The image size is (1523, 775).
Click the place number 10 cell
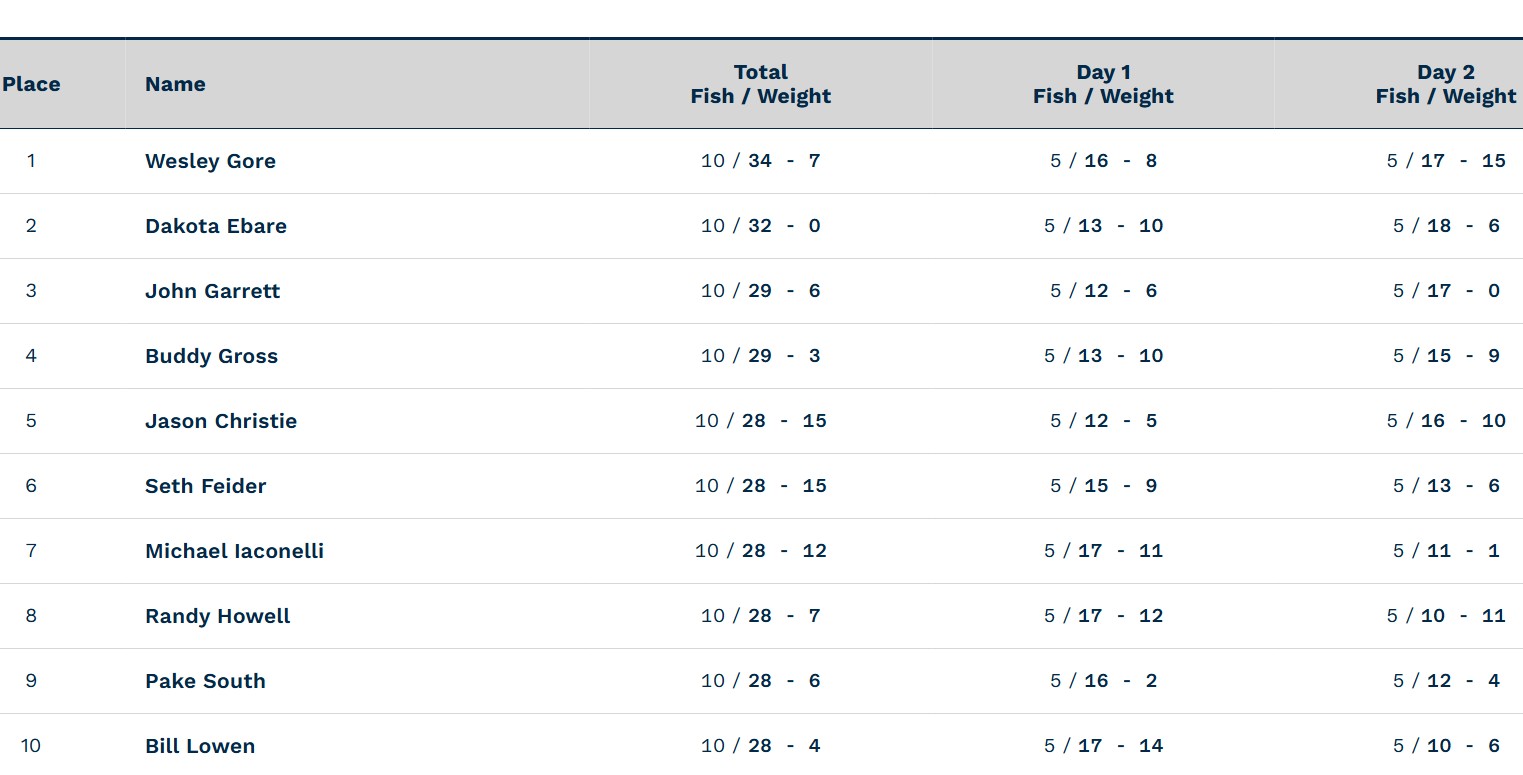pyautogui.click(x=31, y=746)
